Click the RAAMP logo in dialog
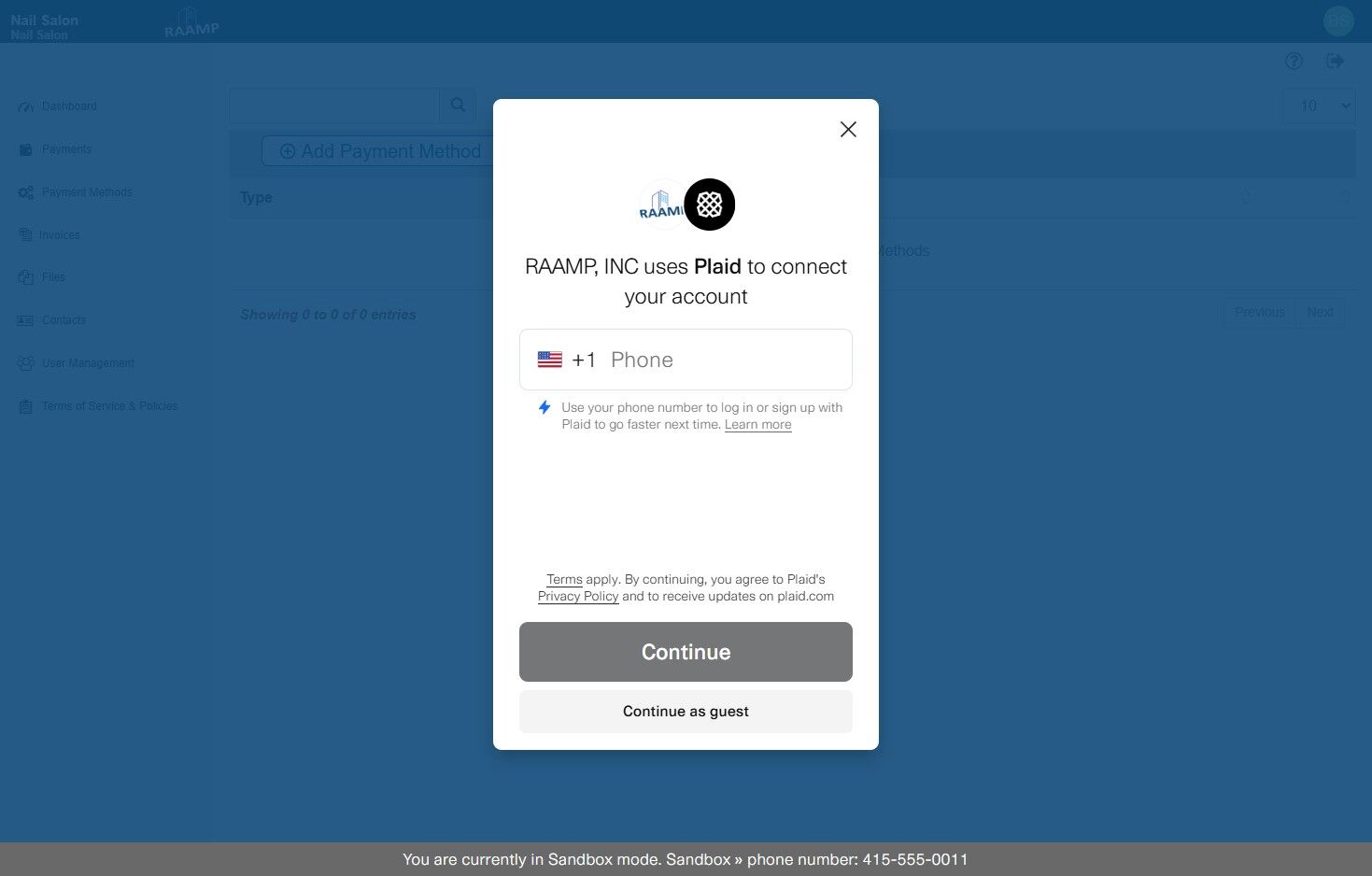The image size is (1372, 876). [660, 205]
